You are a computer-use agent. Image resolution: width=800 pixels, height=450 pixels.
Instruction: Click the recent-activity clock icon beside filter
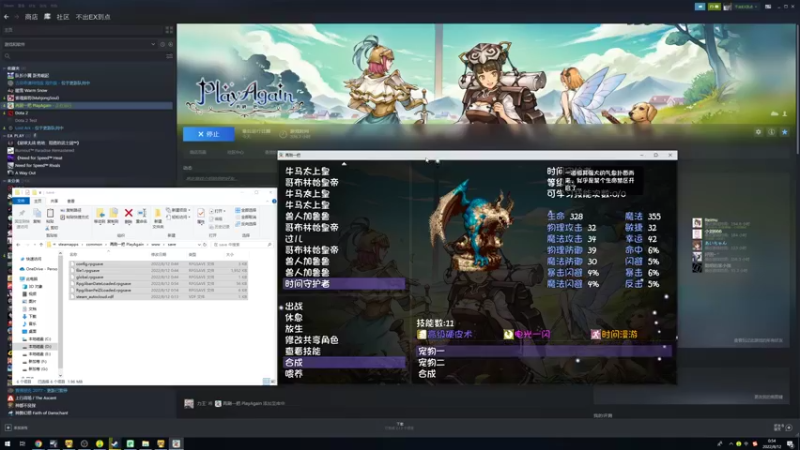click(x=163, y=44)
